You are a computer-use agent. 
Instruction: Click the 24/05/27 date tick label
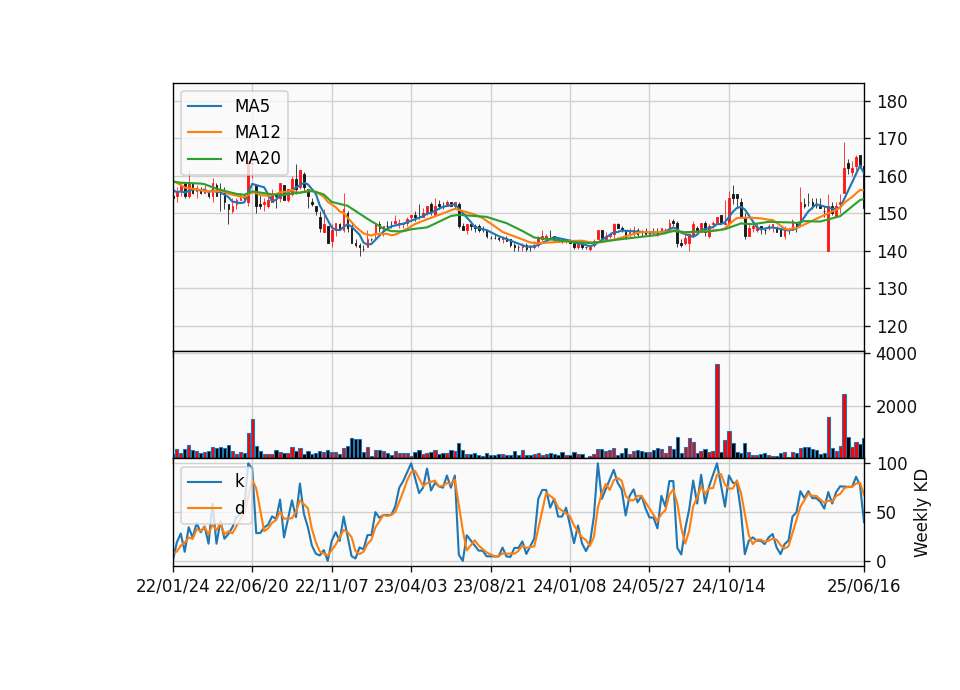(x=649, y=587)
